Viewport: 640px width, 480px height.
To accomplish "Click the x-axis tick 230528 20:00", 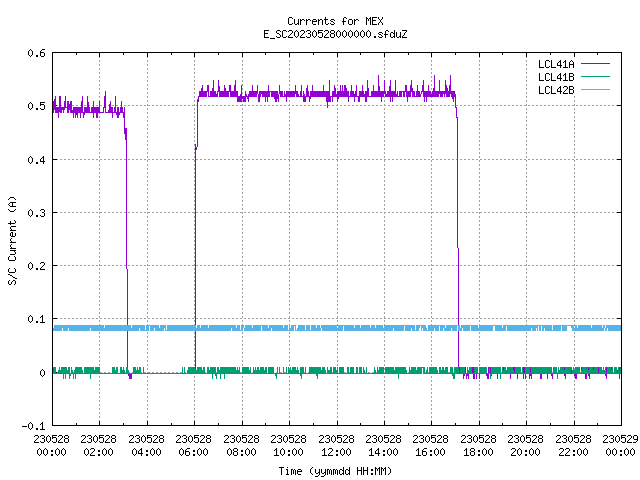I will pos(525,445).
